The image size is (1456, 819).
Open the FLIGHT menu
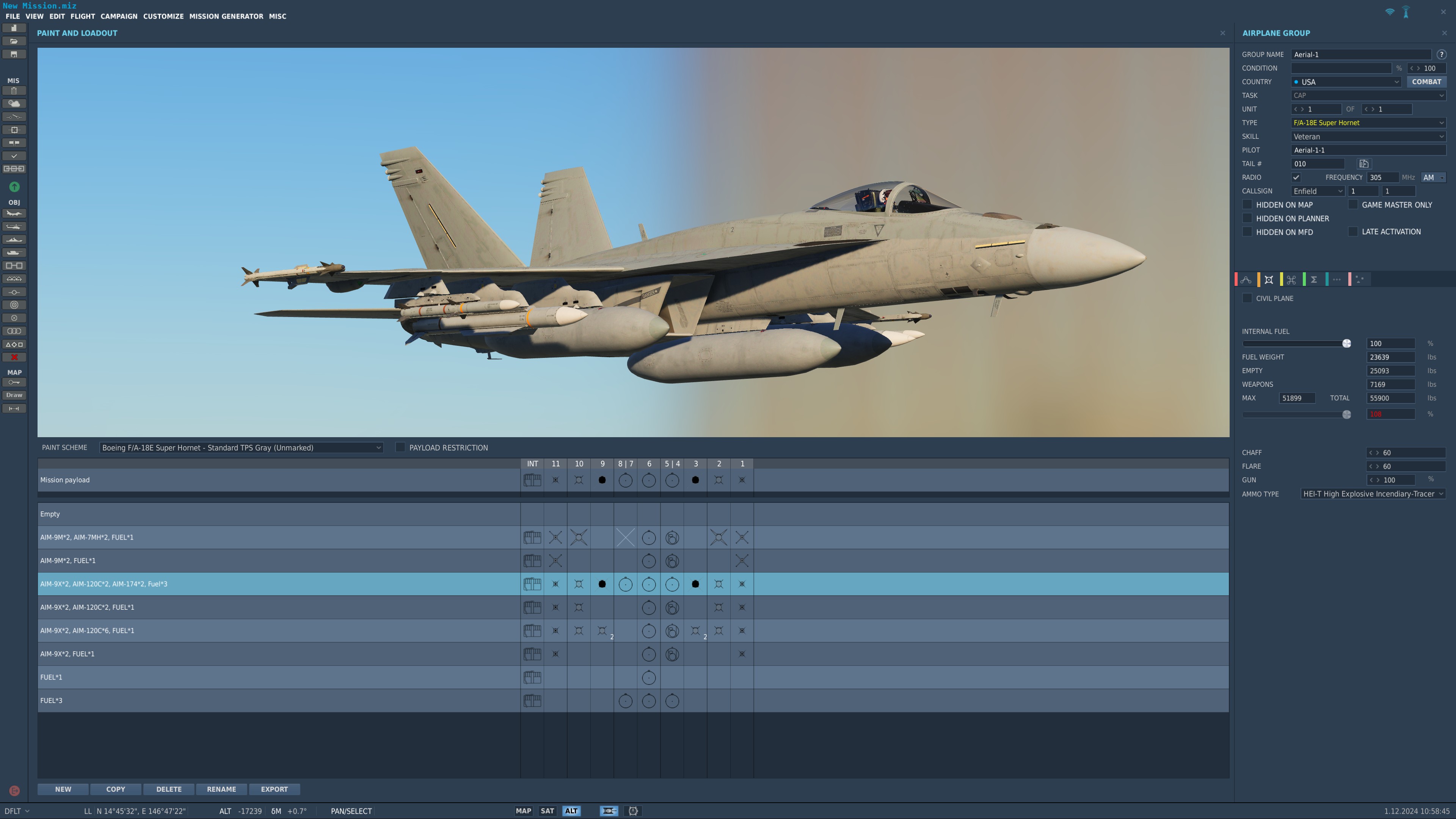(x=83, y=16)
